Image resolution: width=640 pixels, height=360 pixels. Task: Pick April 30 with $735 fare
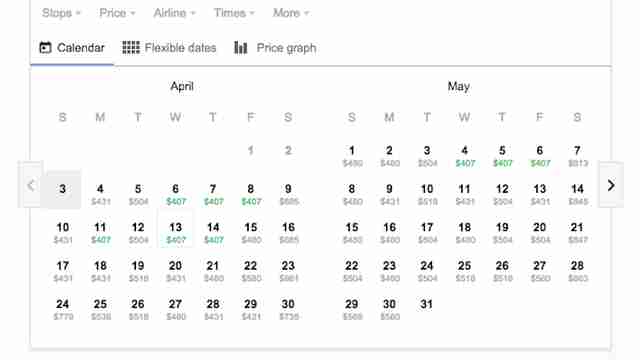coord(288,309)
